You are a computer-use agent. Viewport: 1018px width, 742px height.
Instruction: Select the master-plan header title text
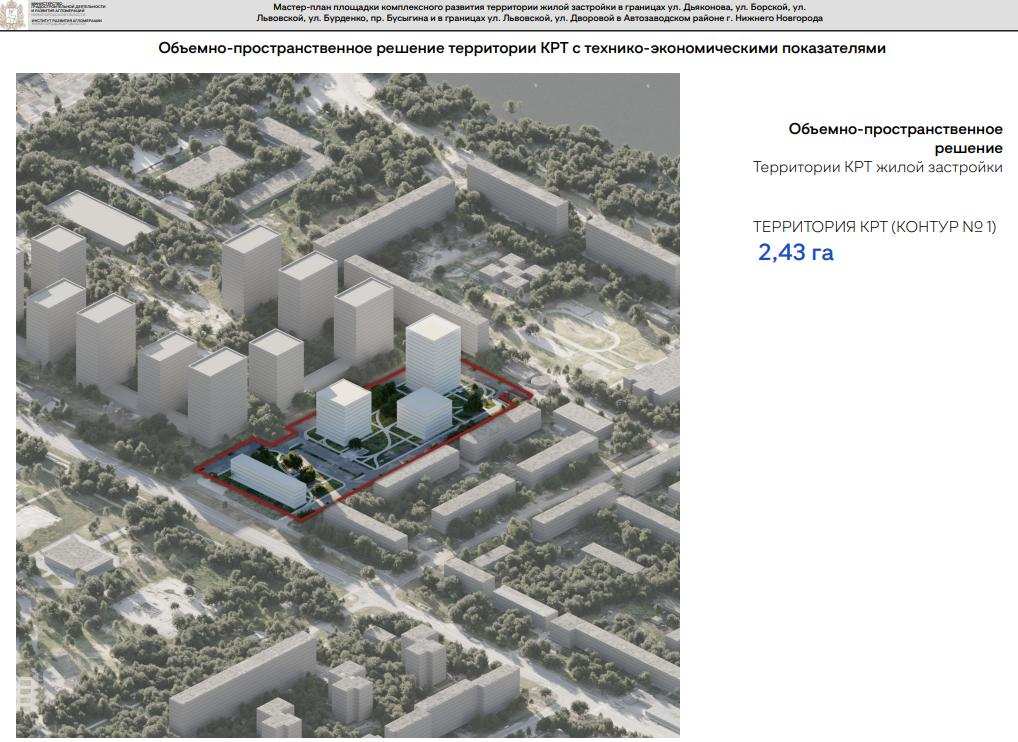tap(540, 13)
